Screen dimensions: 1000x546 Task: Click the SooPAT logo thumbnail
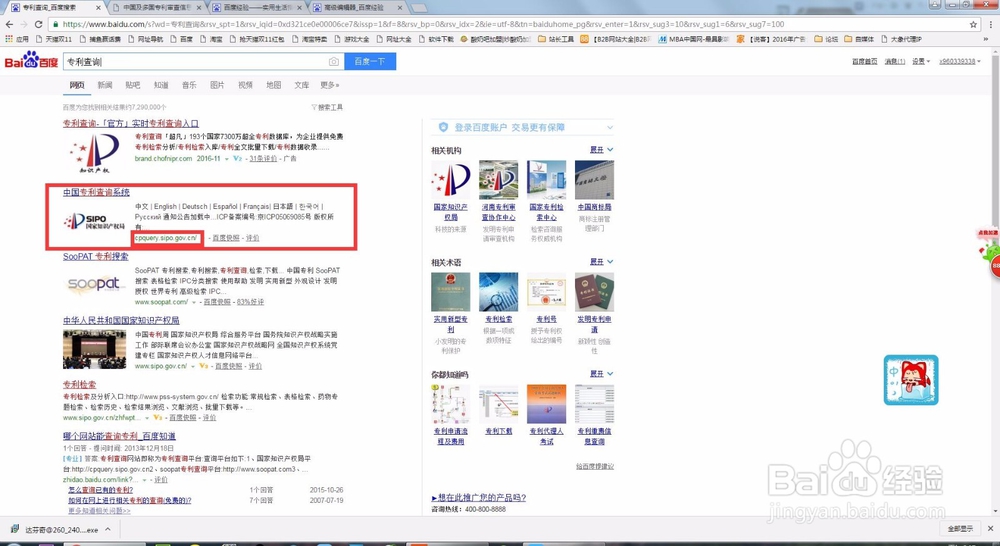pos(94,284)
